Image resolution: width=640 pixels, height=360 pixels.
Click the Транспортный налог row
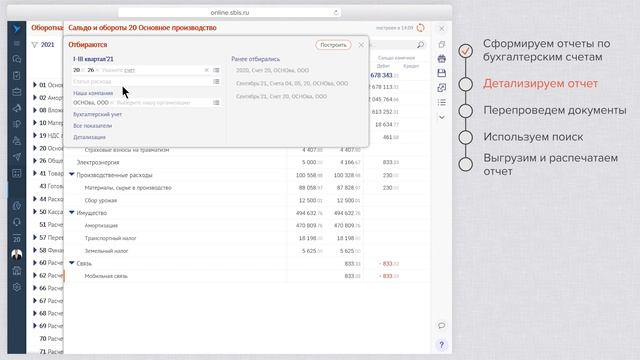[247, 238]
